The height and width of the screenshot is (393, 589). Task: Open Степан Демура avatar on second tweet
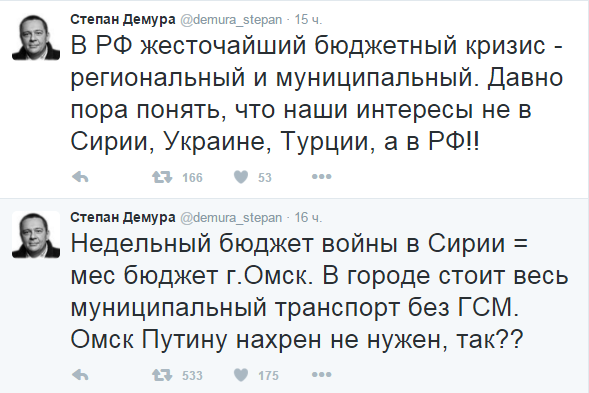(x=36, y=234)
